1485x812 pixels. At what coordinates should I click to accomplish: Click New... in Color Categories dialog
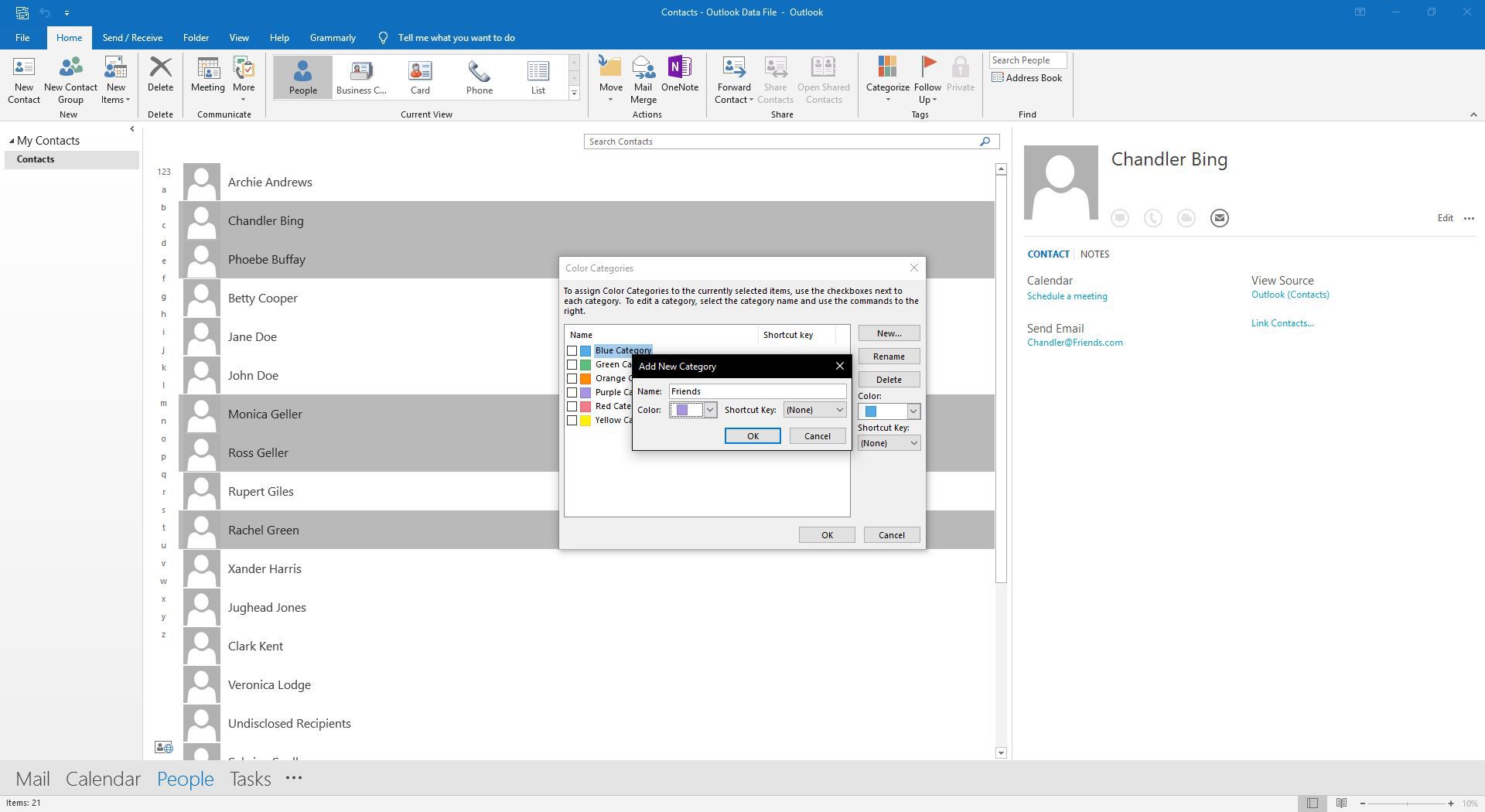click(x=889, y=333)
